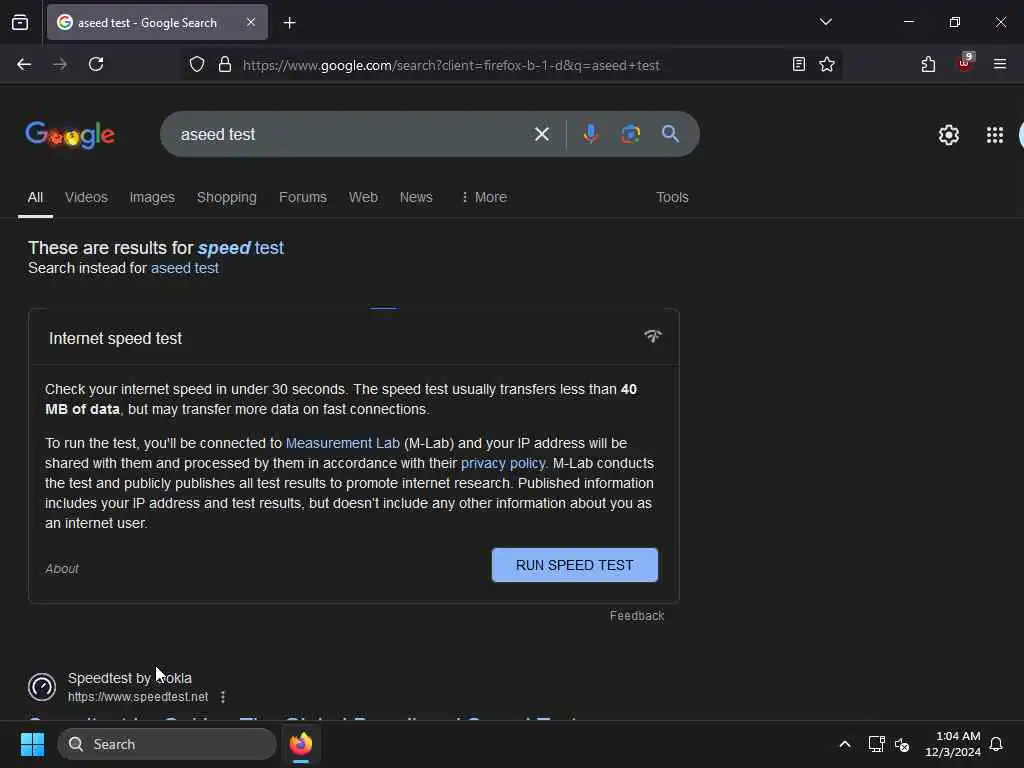Screen dimensions: 1024x768
Task: Open Google quick settings gear
Action: pyautogui.click(x=948, y=135)
